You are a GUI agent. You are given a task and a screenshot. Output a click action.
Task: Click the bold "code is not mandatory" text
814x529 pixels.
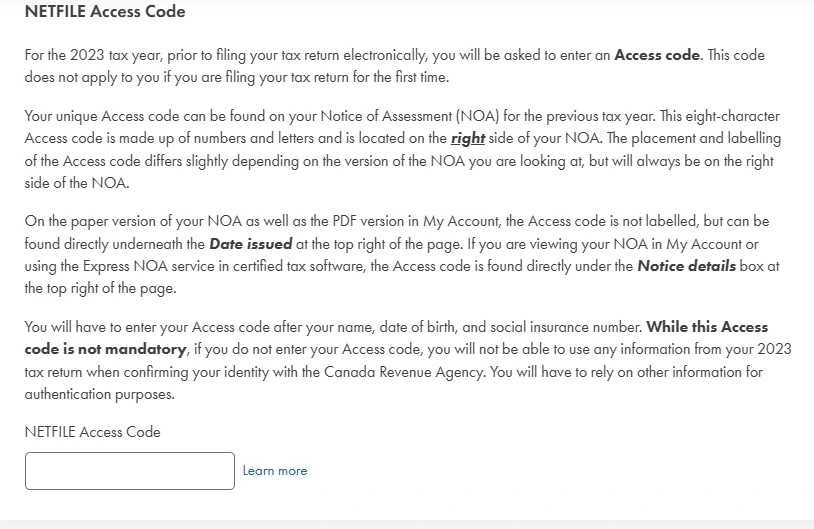pos(105,349)
